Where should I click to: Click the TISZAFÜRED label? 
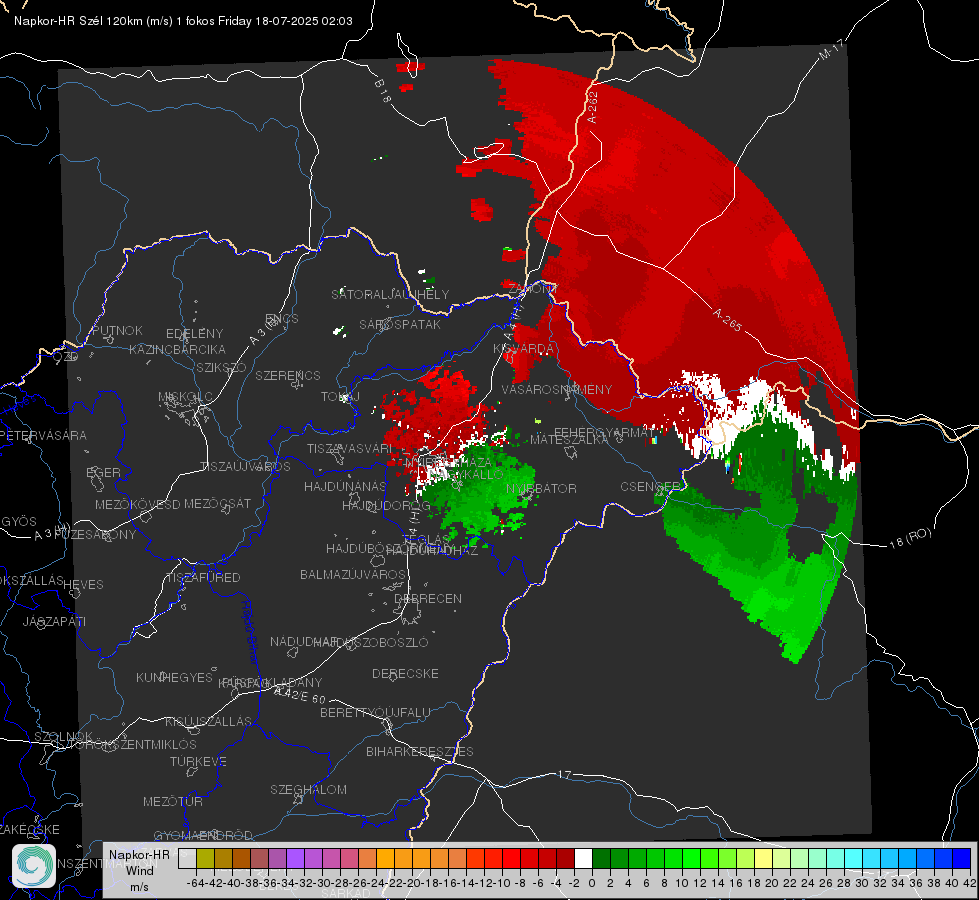203,577
